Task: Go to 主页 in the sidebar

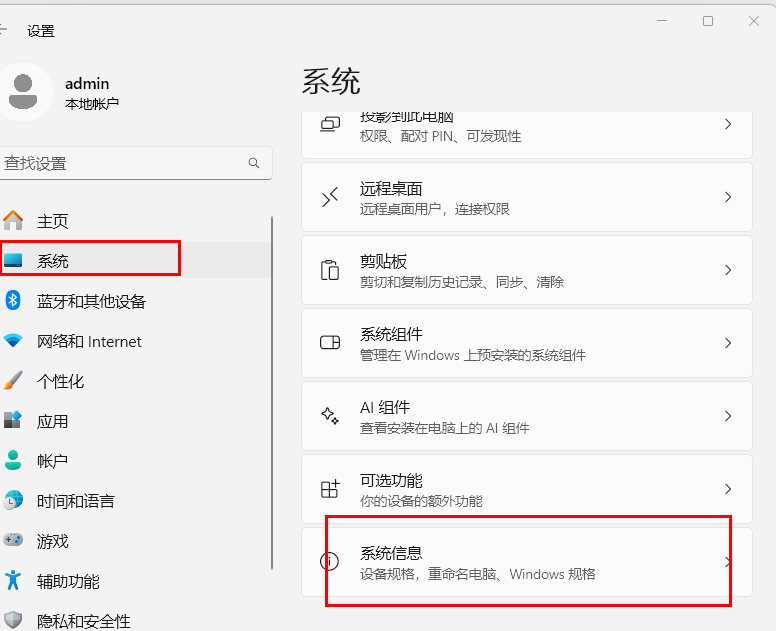Action: coord(135,221)
